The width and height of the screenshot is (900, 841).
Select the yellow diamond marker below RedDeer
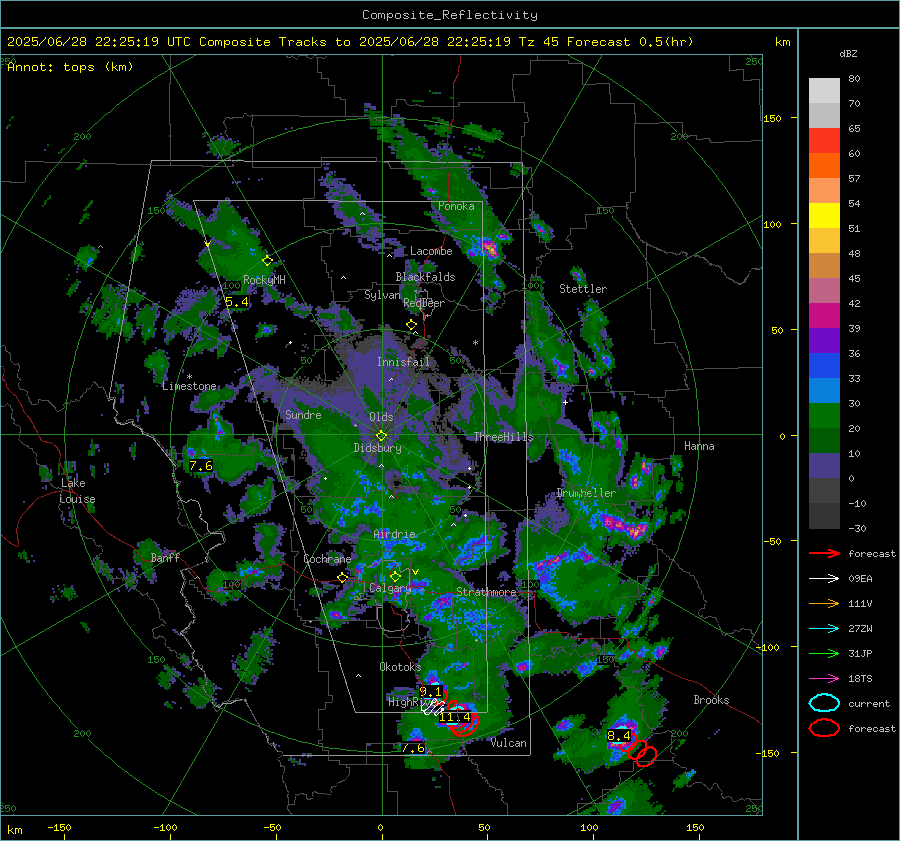(411, 325)
